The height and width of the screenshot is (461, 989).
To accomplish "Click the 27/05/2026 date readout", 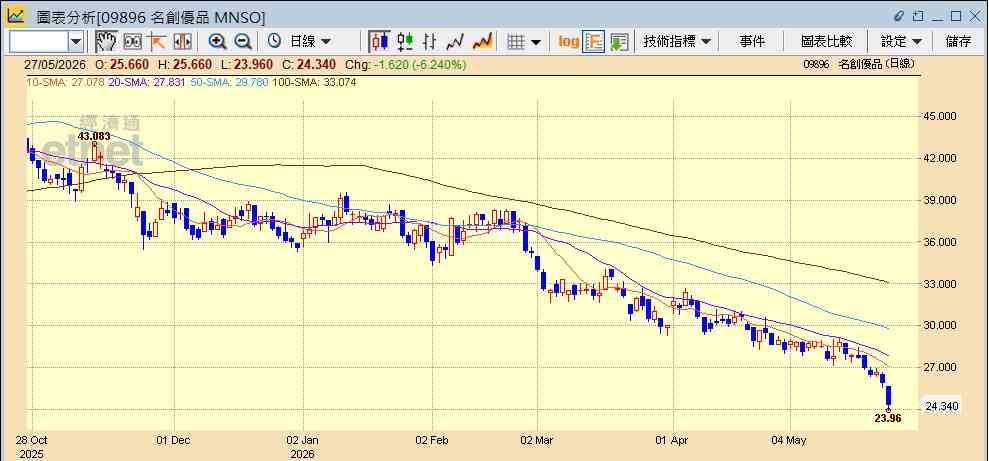I will pos(56,64).
